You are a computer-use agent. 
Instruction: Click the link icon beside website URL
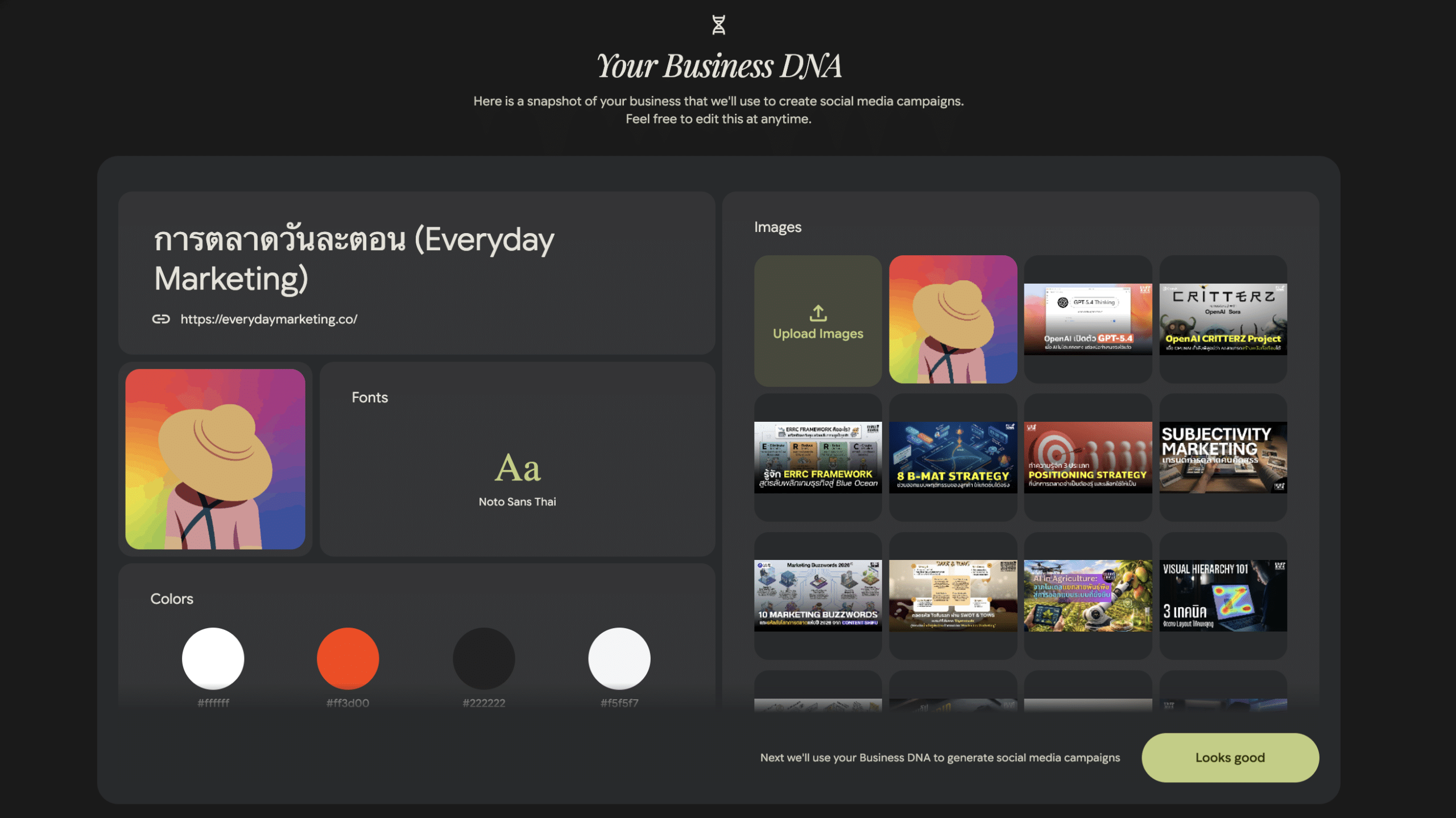click(161, 319)
